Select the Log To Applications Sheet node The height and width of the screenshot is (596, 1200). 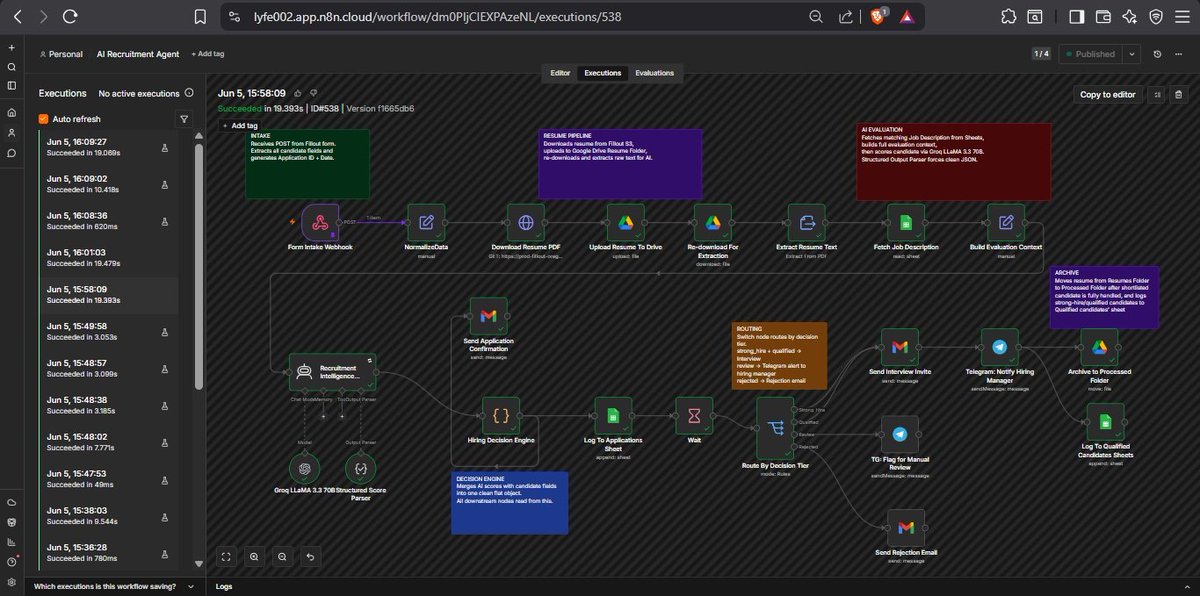pos(613,416)
